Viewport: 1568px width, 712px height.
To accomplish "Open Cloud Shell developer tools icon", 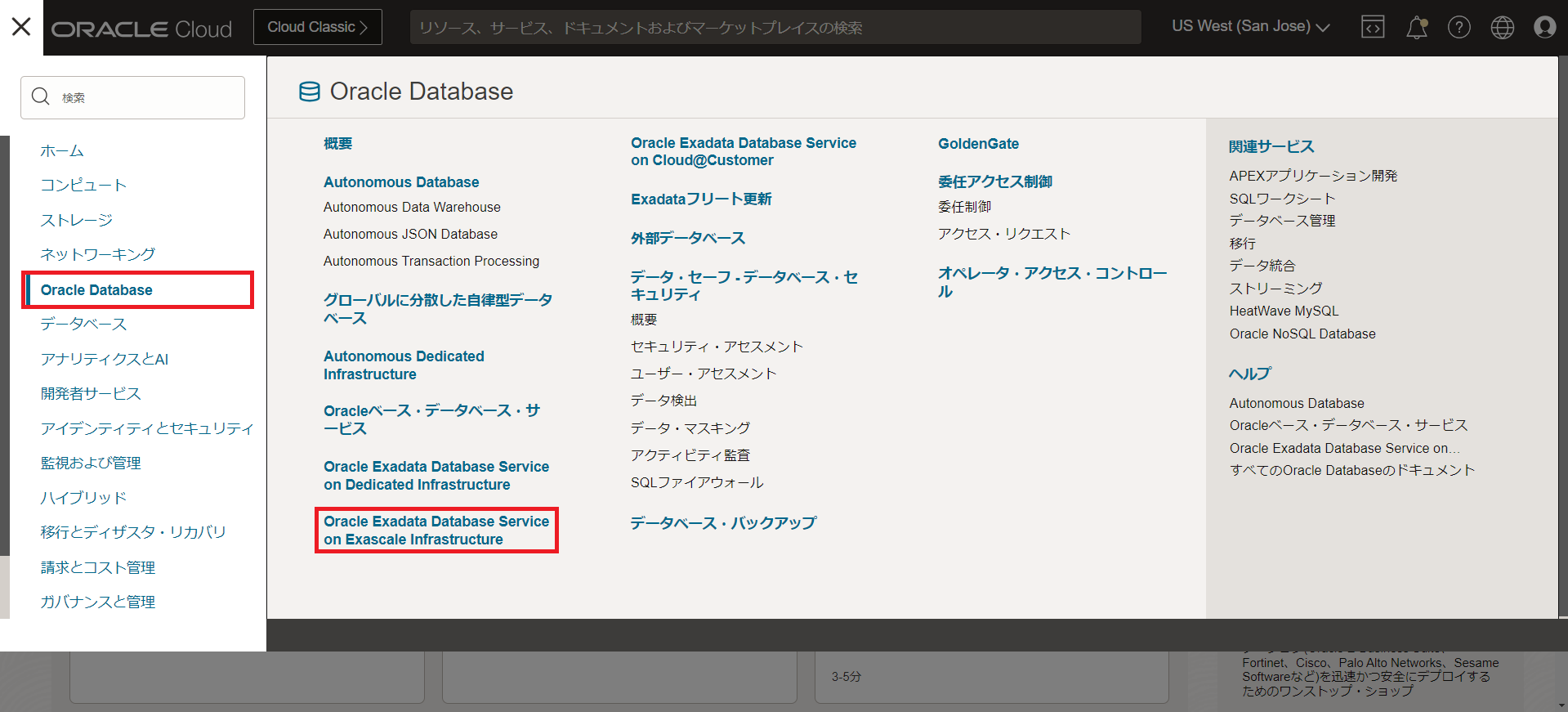I will click(1373, 27).
